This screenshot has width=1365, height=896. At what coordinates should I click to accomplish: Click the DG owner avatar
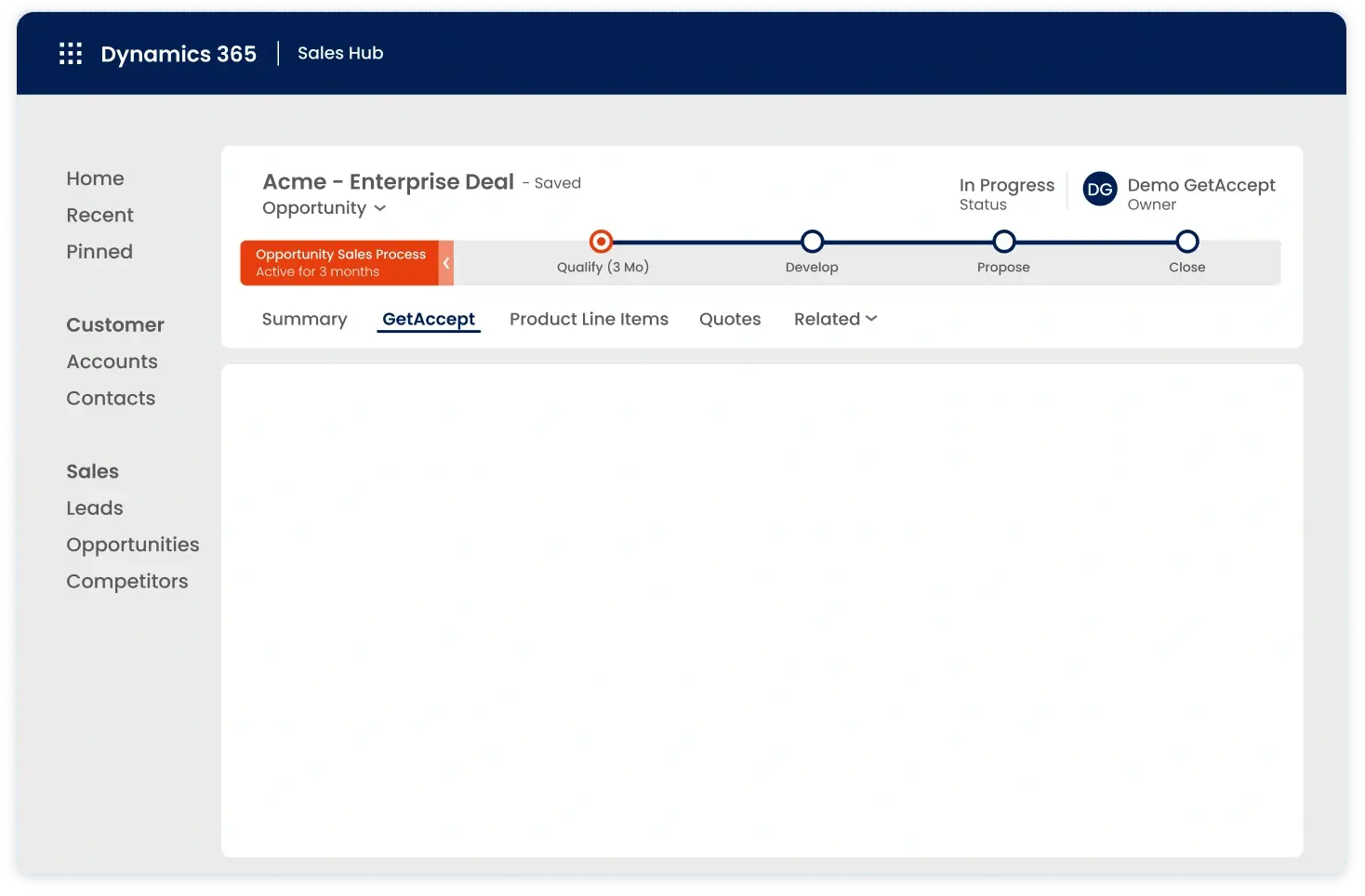pyautogui.click(x=1100, y=190)
